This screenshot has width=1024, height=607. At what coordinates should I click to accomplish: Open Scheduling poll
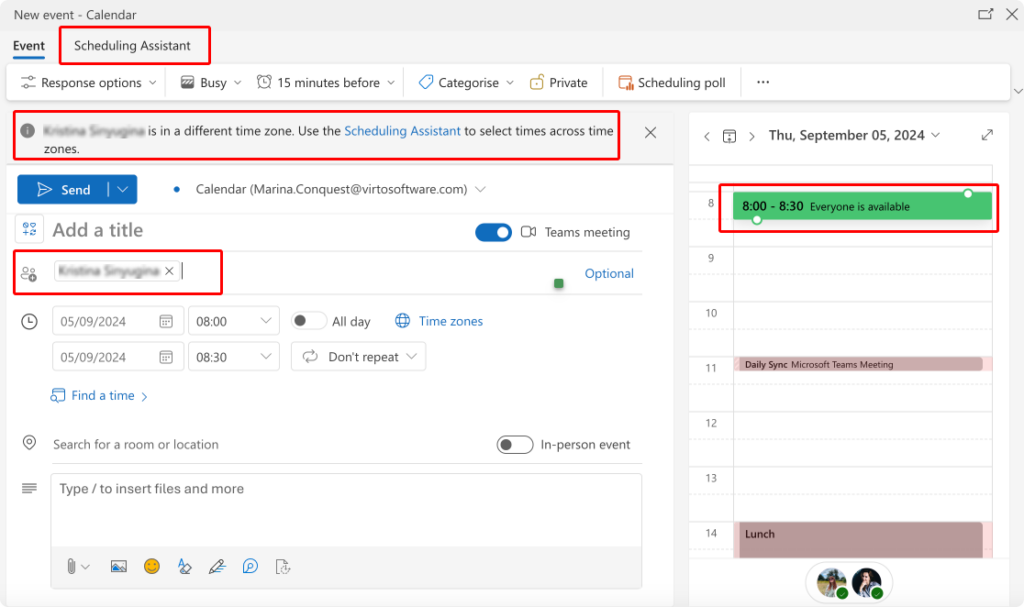(x=672, y=82)
